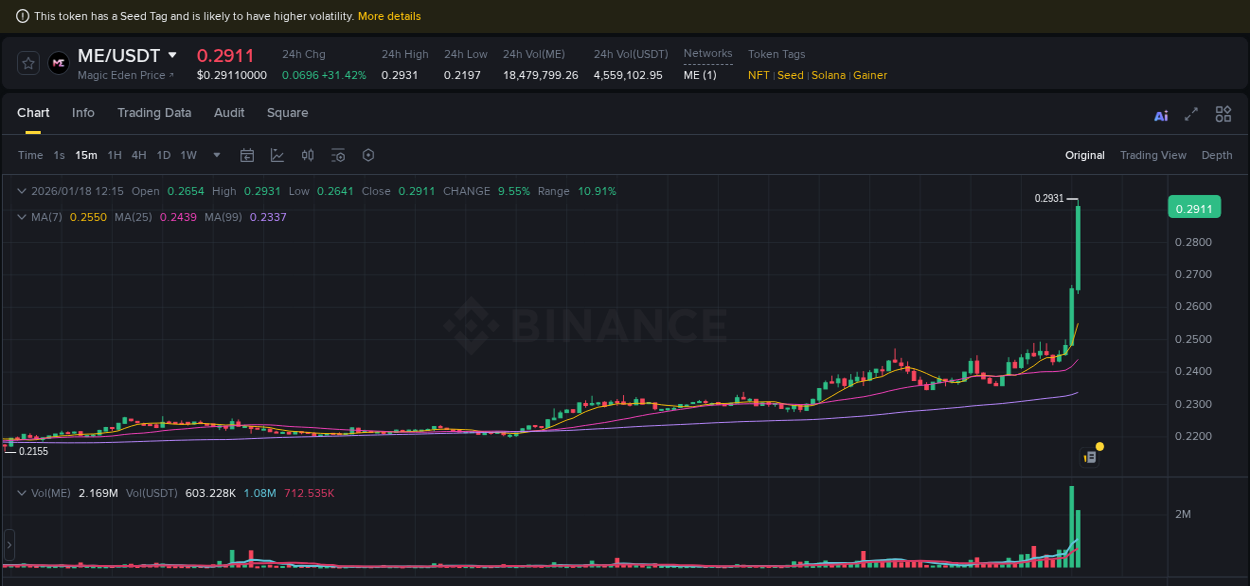This screenshot has width=1250, height=586.
Task: Click the order book icon near chart bottom
Action: (1088, 455)
